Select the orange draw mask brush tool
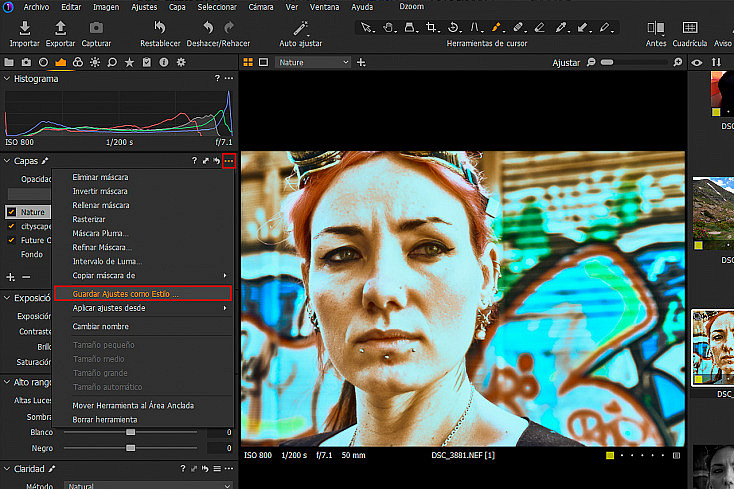734x489 pixels. 496,28
